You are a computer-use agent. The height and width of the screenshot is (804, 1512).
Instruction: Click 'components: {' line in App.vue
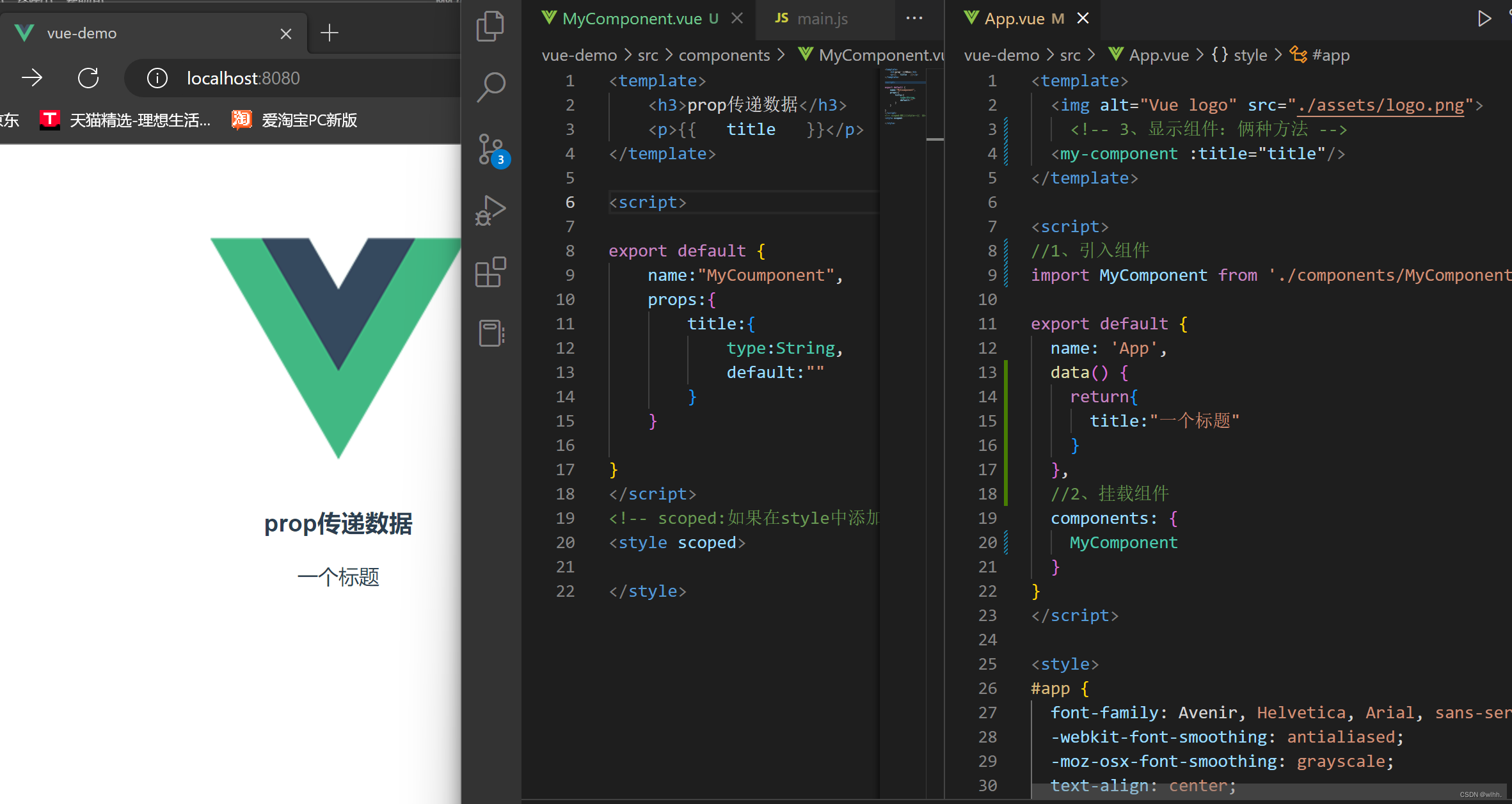point(1114,518)
